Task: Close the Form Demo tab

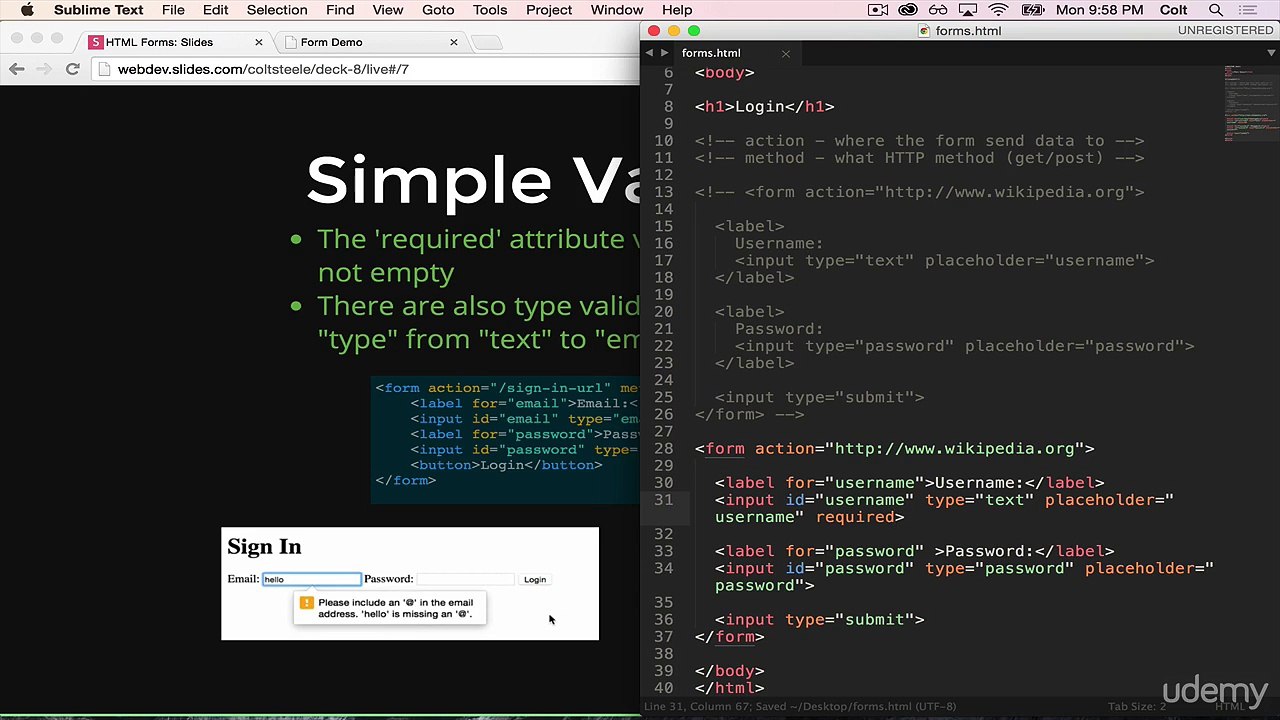Action: click(x=454, y=42)
